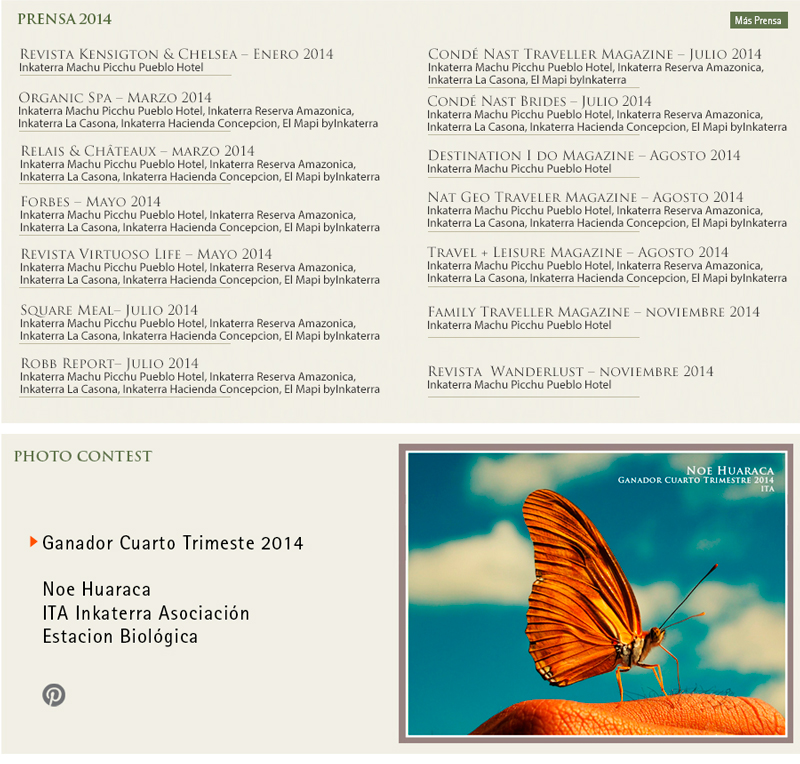Click the hotel name under Revista Kensigton & Chelsea
The height and width of the screenshot is (764, 800).
111,67
